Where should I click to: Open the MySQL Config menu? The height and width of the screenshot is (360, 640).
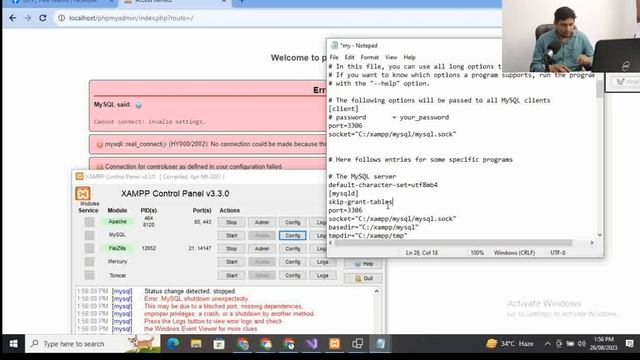(x=293, y=236)
